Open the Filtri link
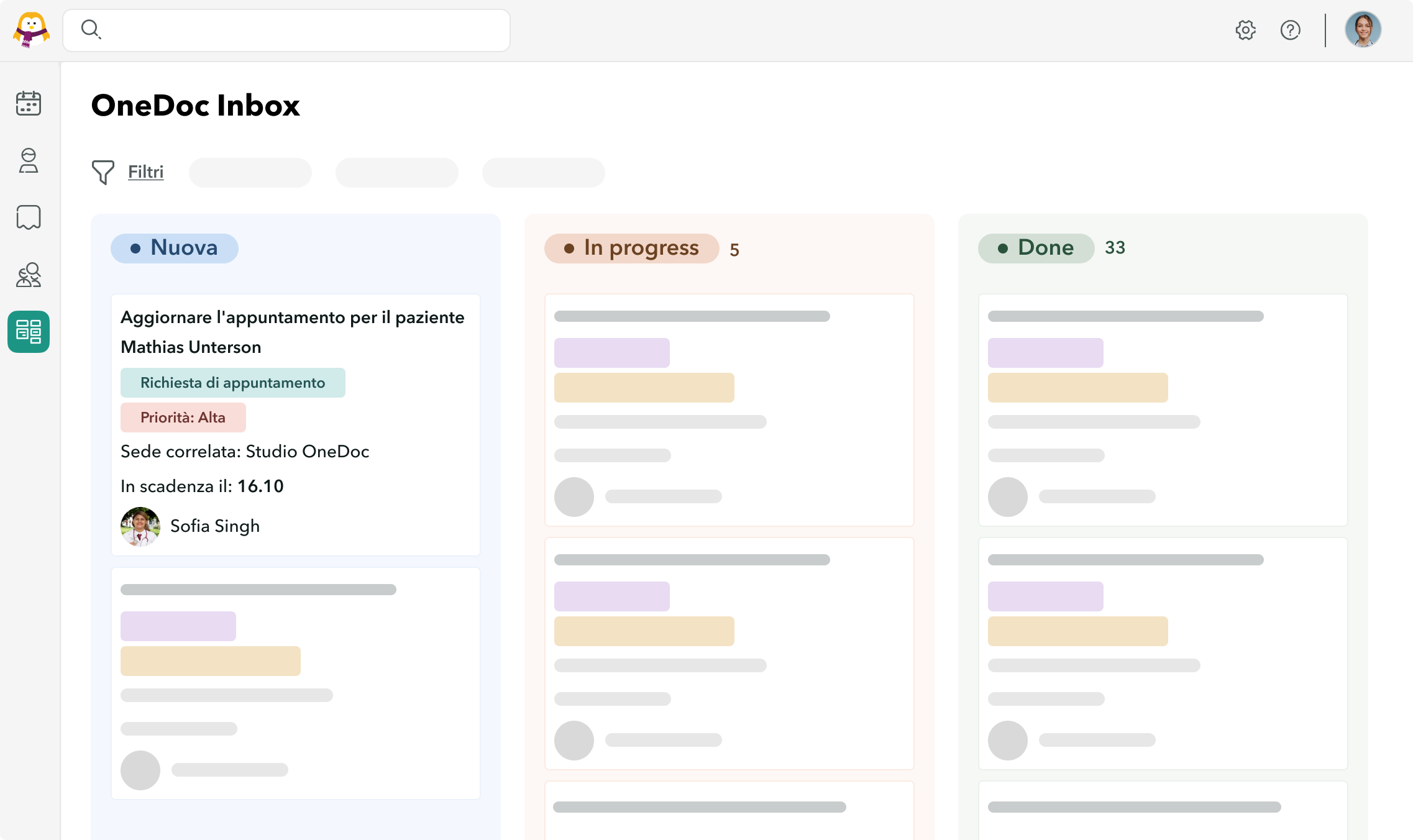Screen dimensions: 1413x840 tap(145, 172)
